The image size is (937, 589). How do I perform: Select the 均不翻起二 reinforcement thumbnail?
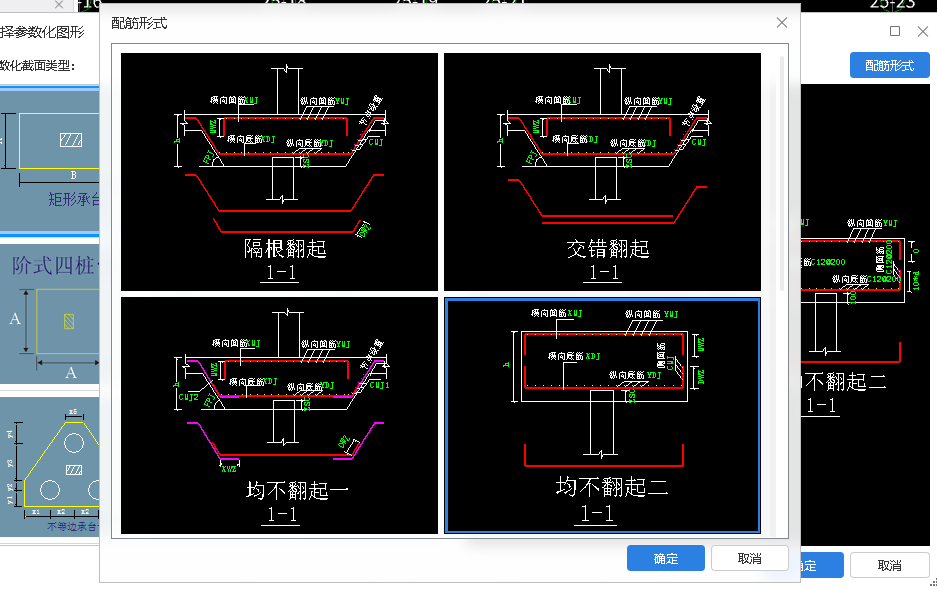coord(602,415)
